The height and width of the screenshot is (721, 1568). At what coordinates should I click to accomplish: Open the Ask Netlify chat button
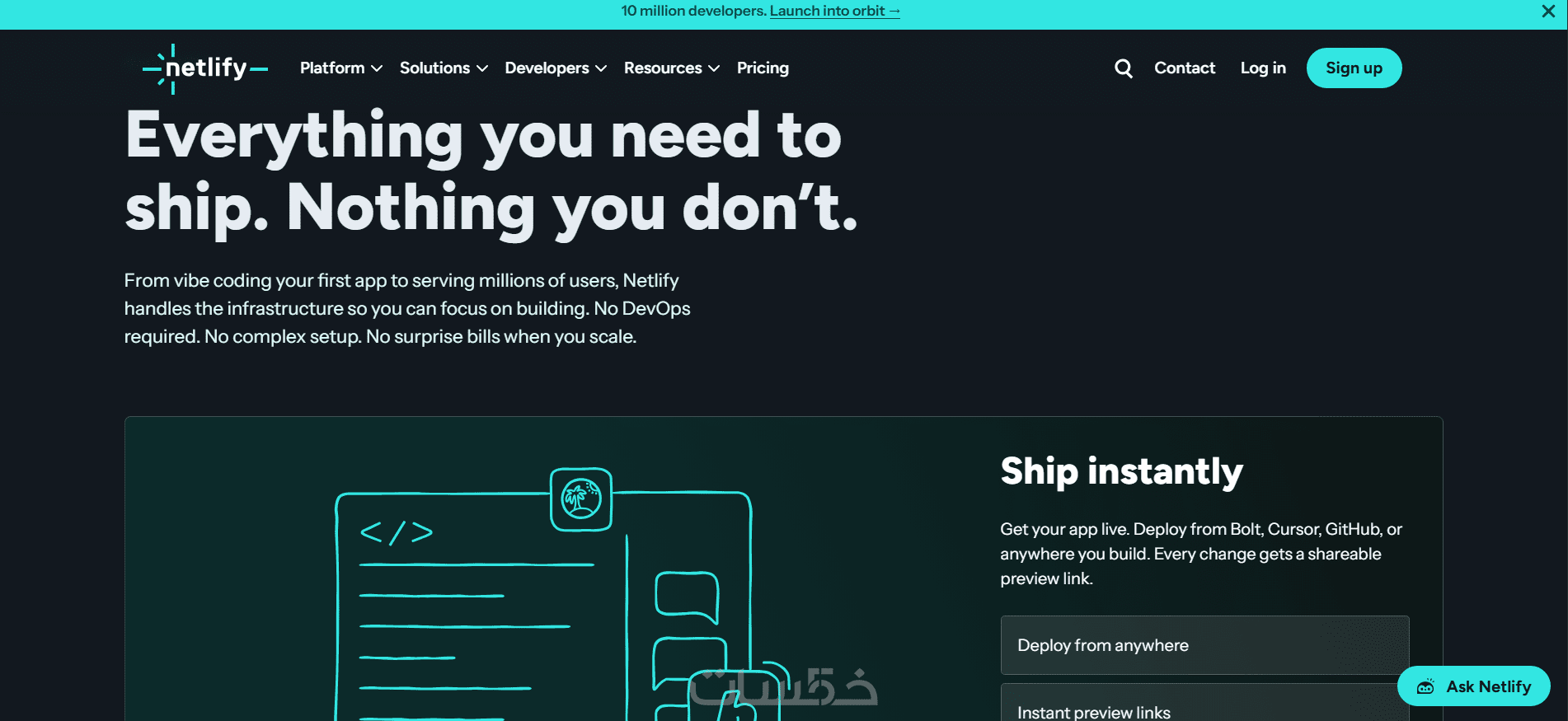point(1473,686)
